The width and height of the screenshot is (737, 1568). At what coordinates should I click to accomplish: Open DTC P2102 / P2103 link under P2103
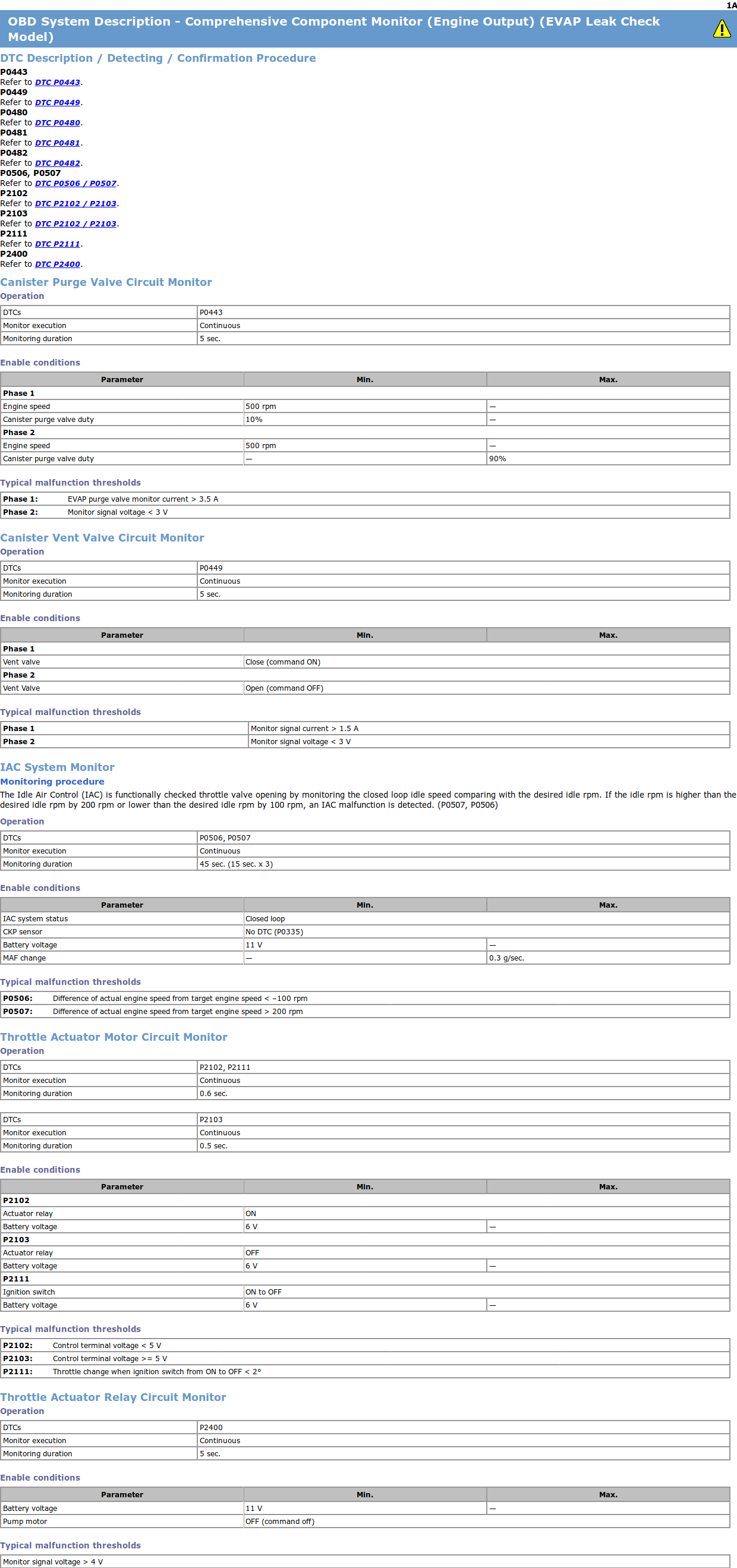click(x=75, y=223)
